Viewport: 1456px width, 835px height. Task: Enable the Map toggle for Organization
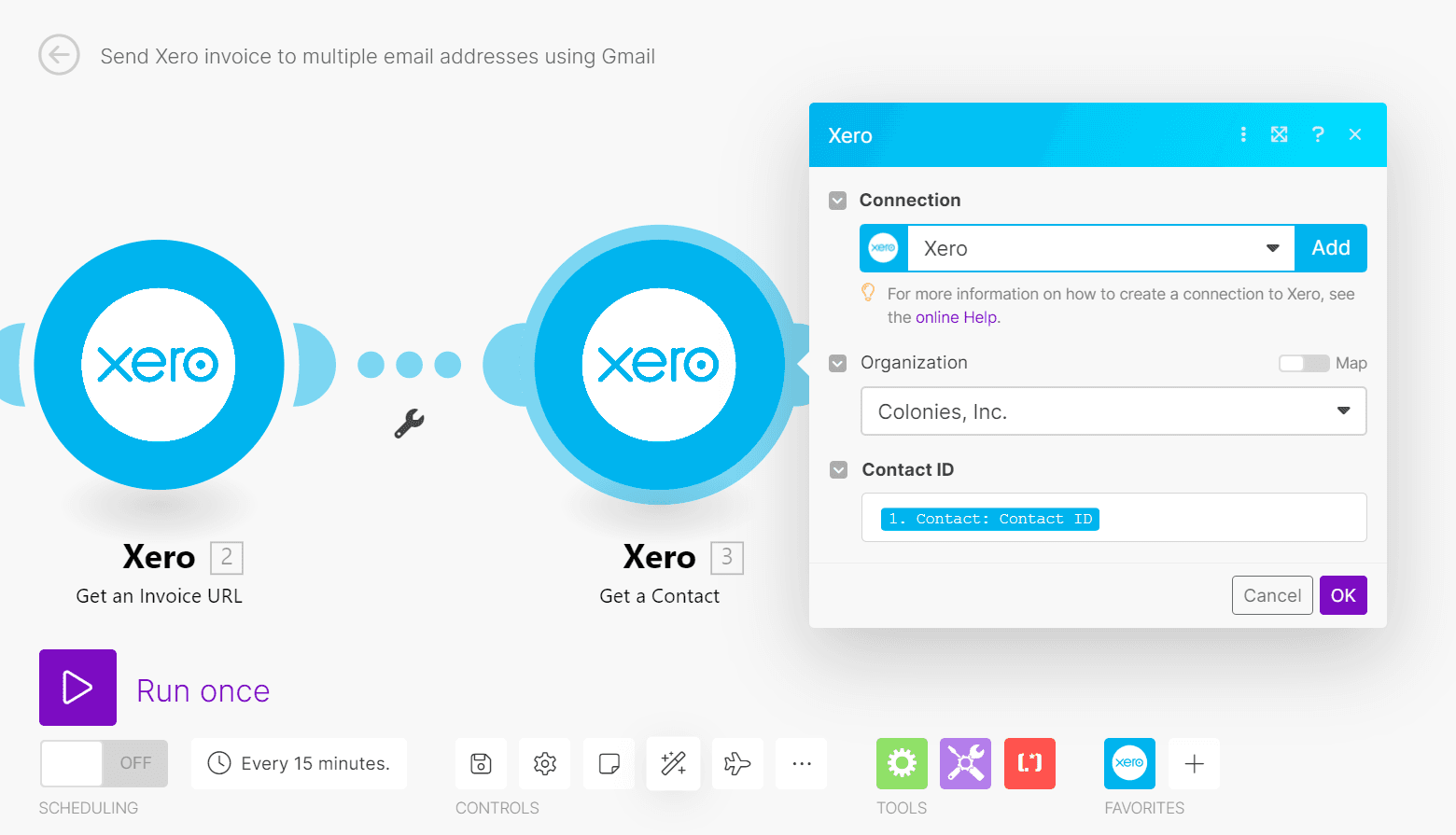[1303, 363]
